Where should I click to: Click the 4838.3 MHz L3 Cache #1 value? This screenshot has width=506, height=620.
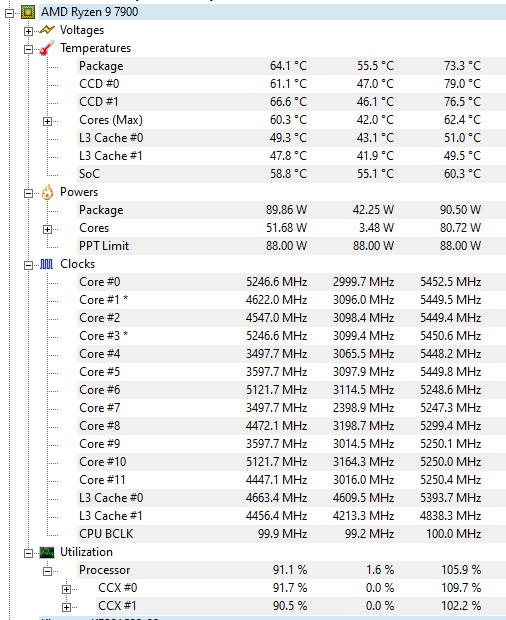click(451, 516)
